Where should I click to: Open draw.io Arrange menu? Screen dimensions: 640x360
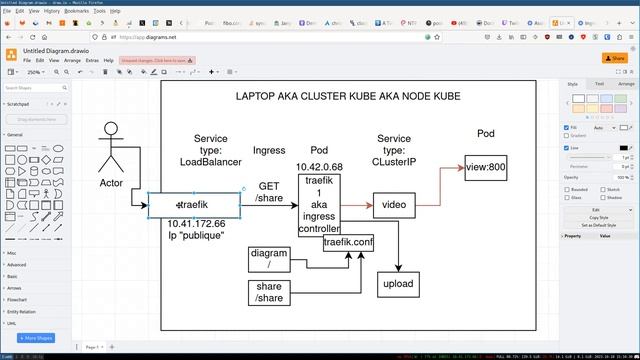[72, 60]
